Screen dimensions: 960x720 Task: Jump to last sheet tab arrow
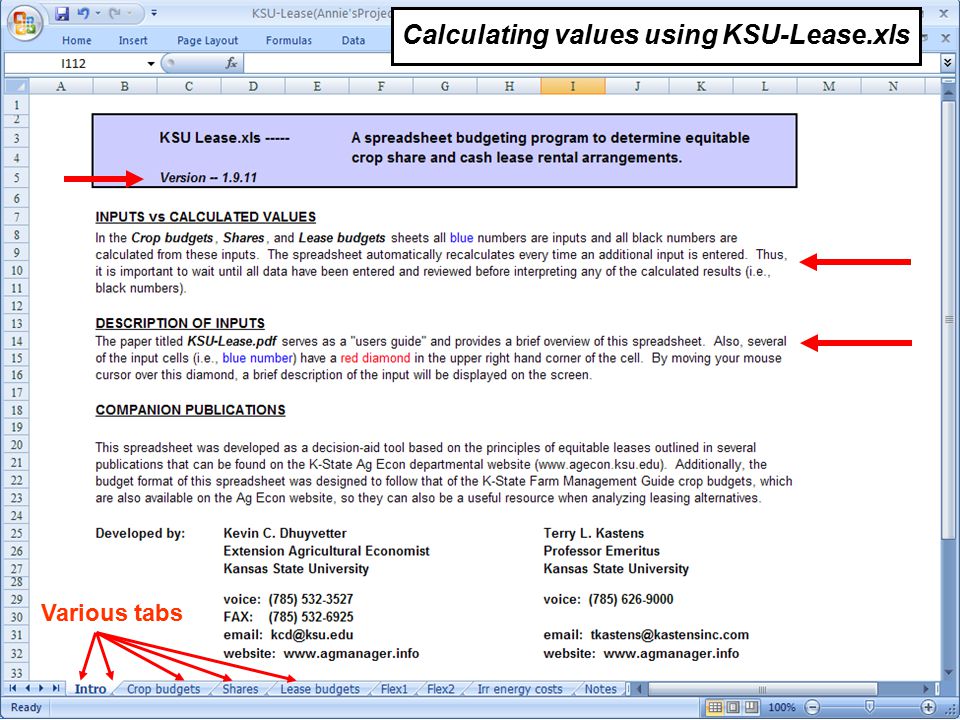56,689
